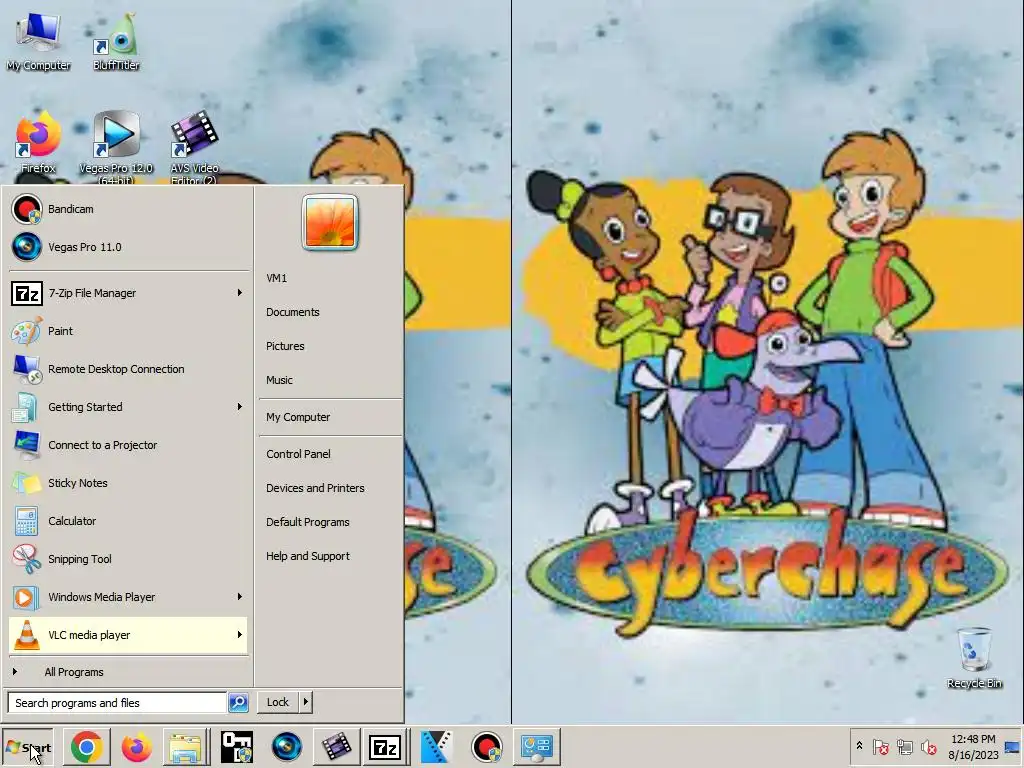Viewport: 1024px width, 768px height.
Task: Open Bandicam from Start menu
Action: tap(128, 209)
